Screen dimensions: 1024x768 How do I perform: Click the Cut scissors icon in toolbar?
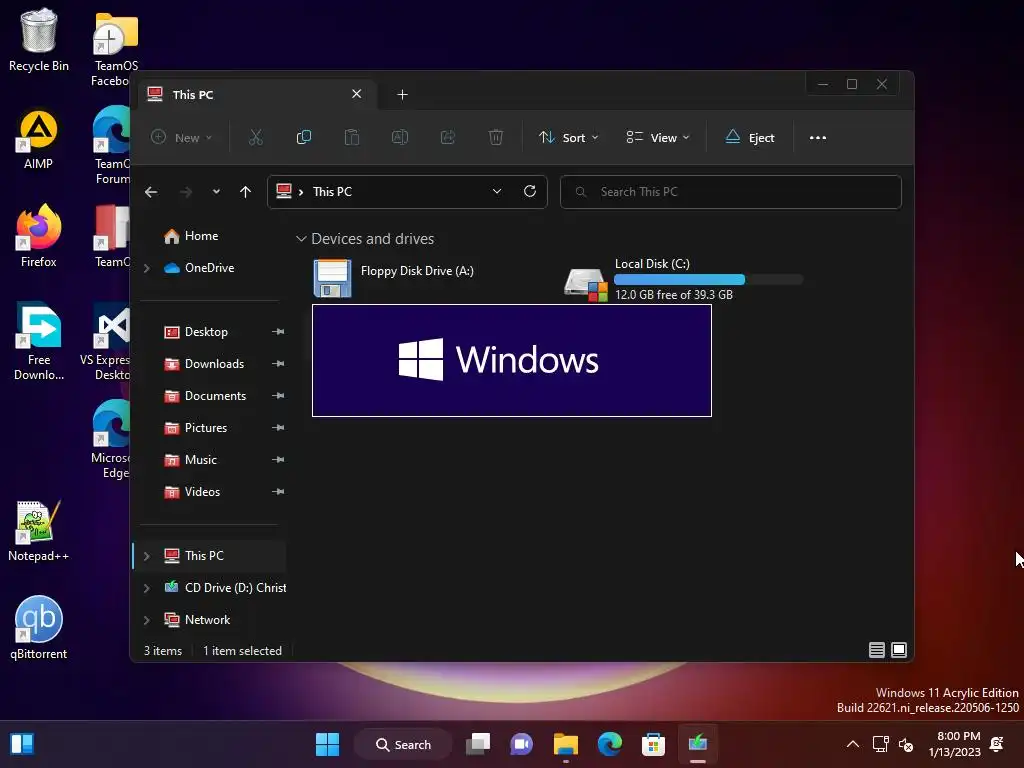tap(255, 137)
